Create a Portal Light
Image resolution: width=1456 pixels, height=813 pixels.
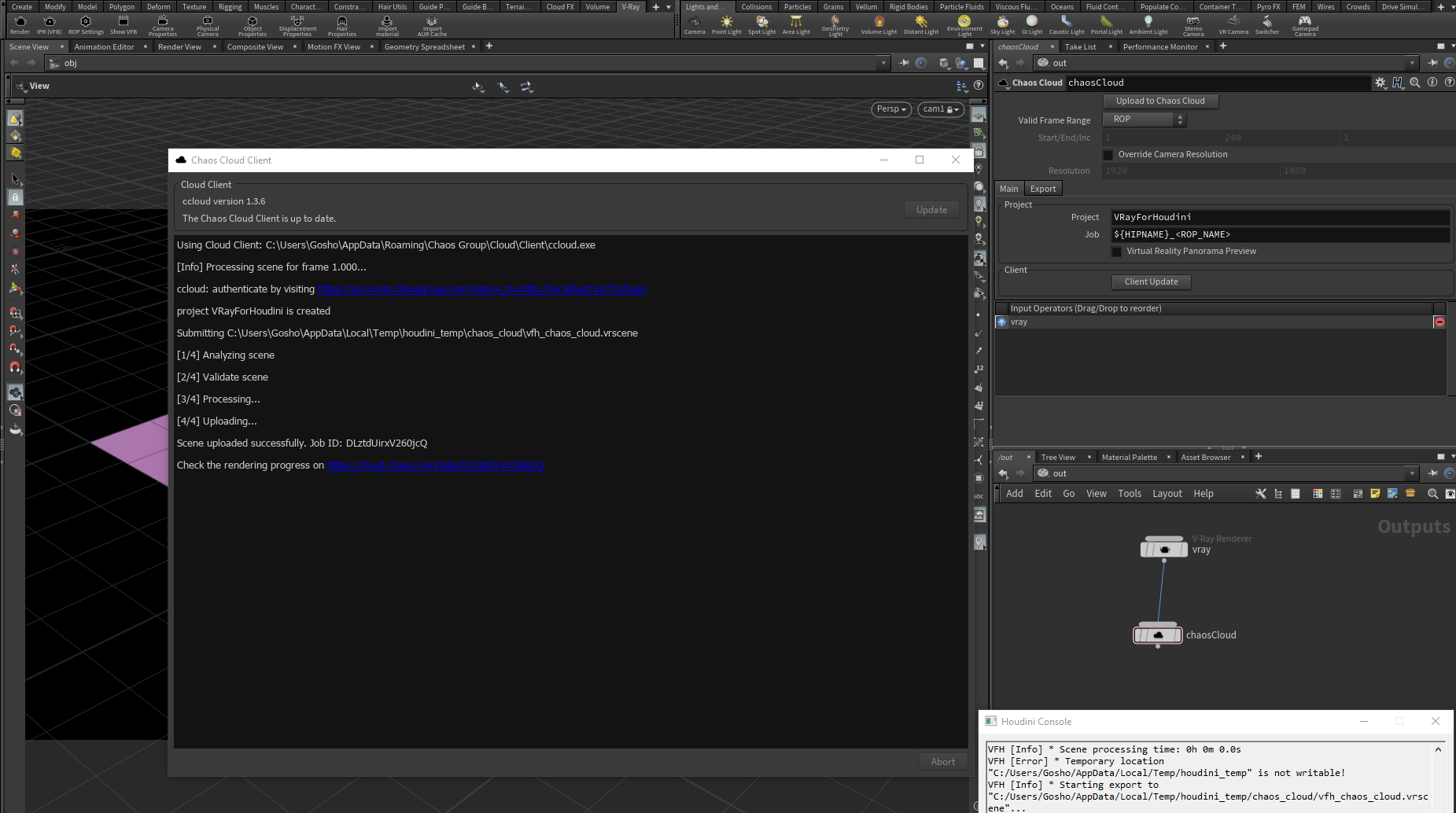pyautogui.click(x=1107, y=25)
